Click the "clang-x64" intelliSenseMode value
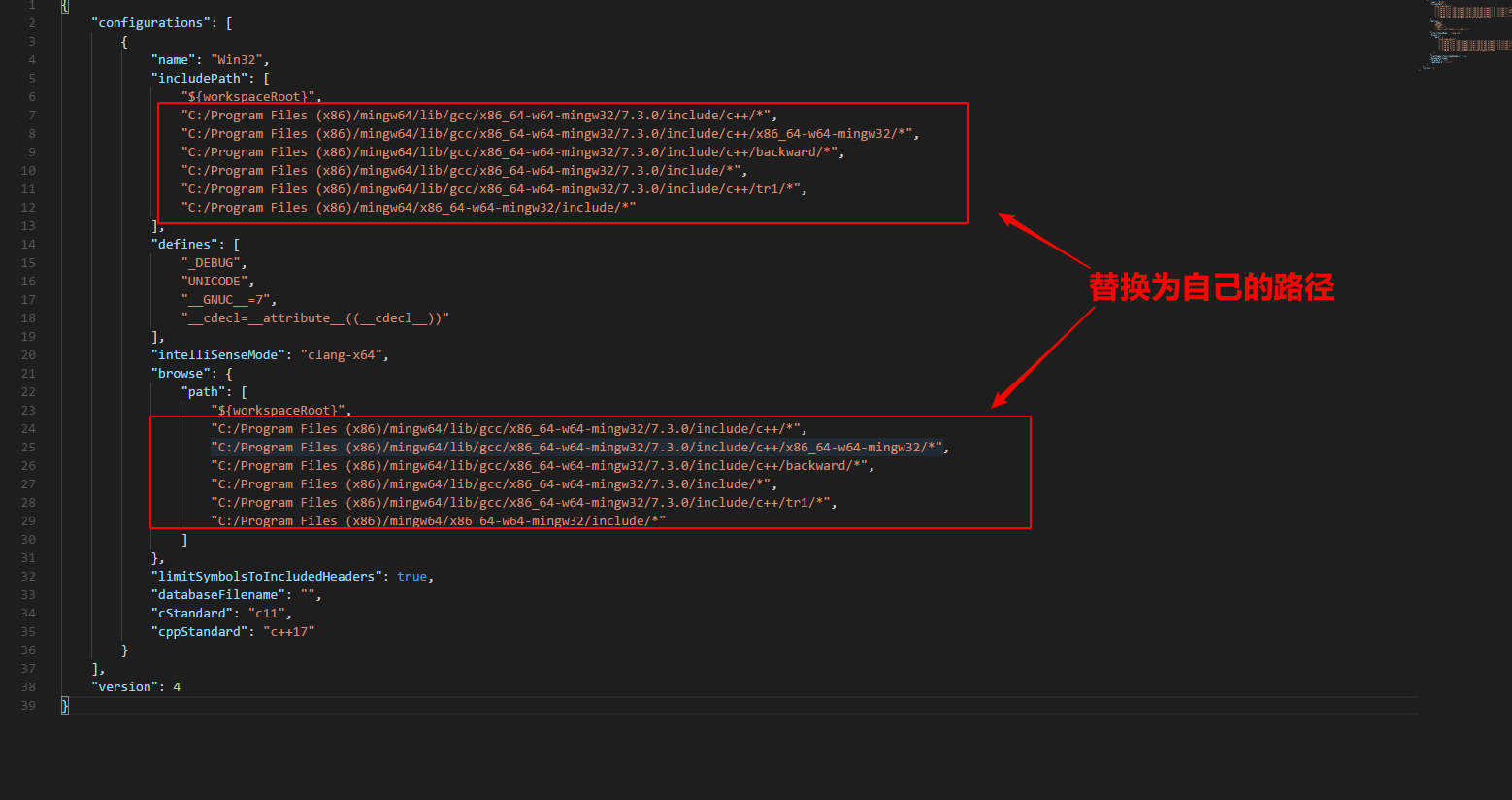Screen dimensions: 1512x800 (341, 354)
